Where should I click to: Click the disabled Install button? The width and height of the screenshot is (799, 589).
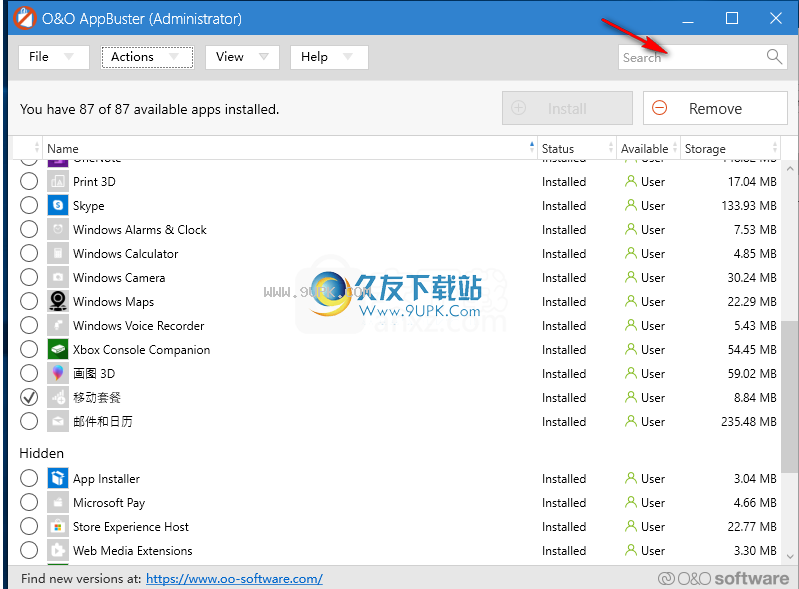point(567,108)
